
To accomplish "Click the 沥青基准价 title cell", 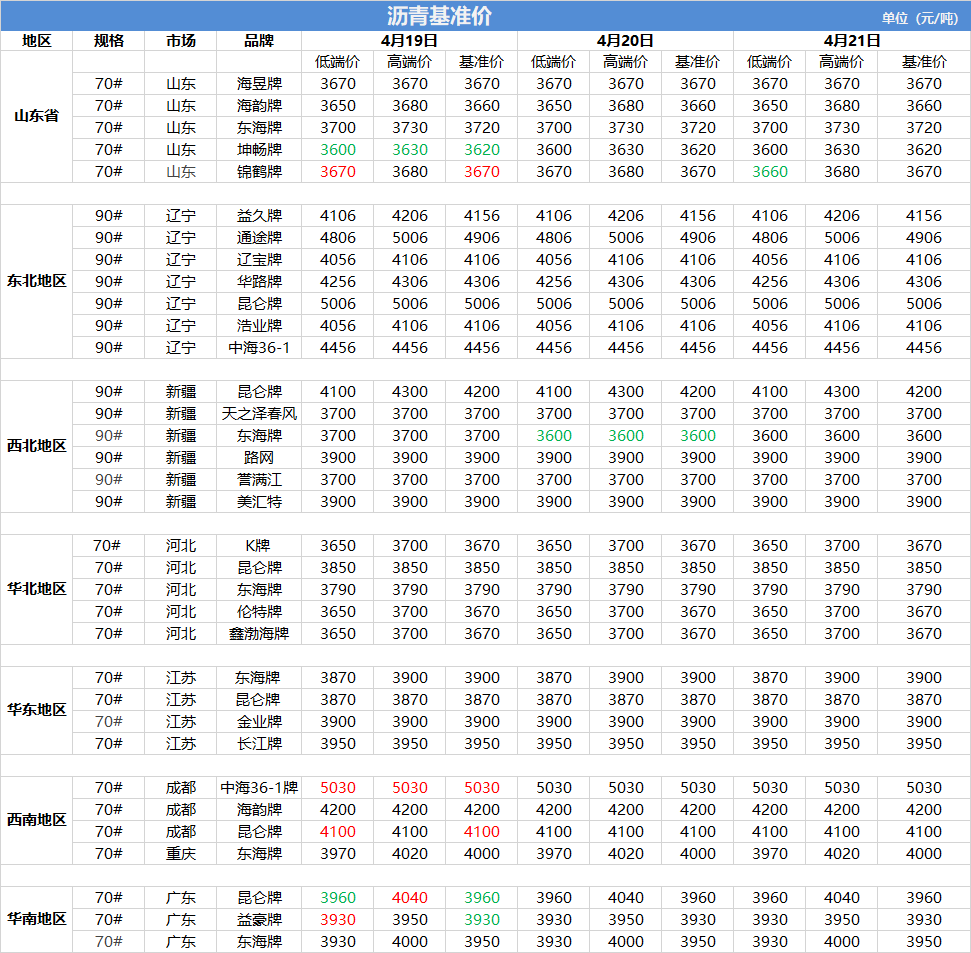I will [x=439, y=17].
